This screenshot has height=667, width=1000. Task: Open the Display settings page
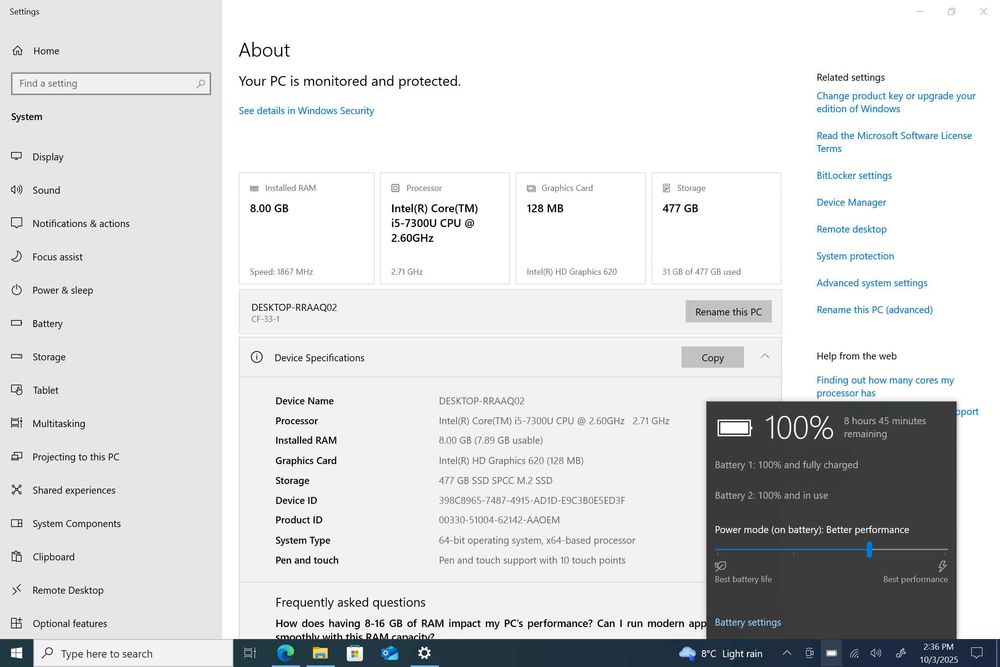click(x=48, y=157)
